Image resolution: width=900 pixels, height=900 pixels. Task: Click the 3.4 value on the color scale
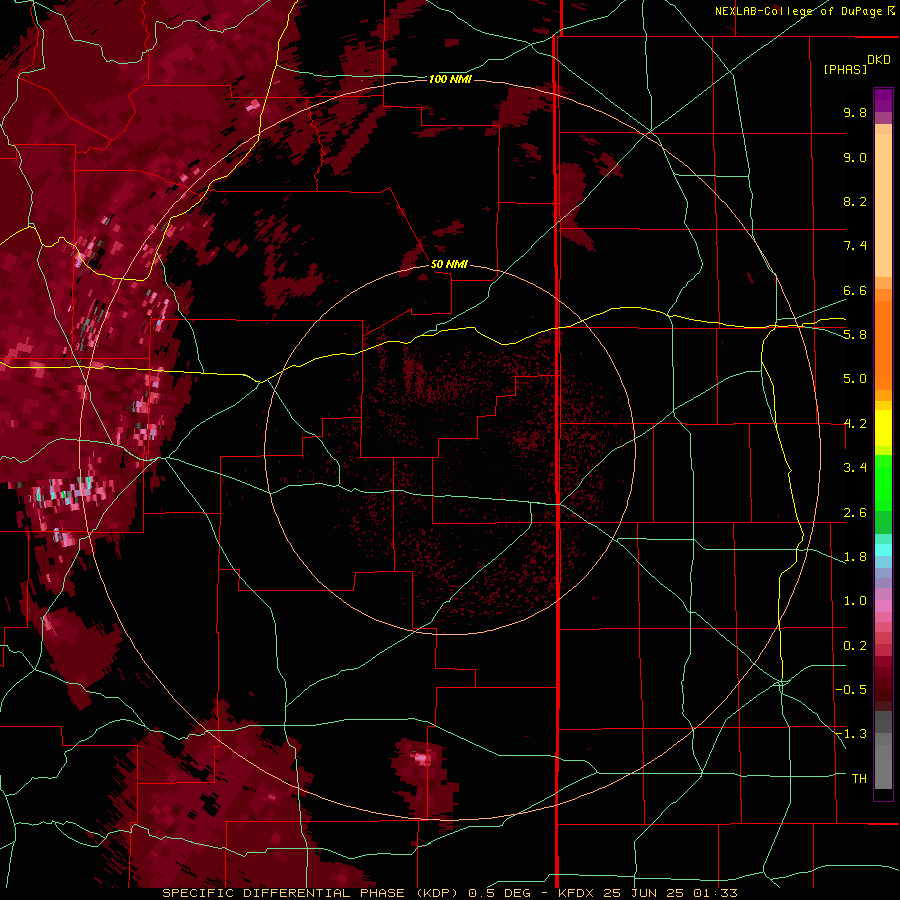pyautogui.click(x=855, y=468)
